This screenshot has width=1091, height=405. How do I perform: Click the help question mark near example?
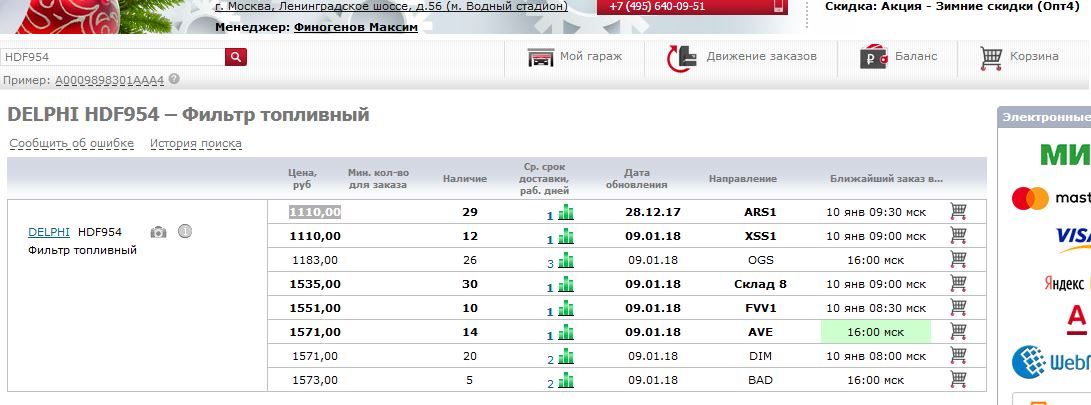tap(174, 79)
